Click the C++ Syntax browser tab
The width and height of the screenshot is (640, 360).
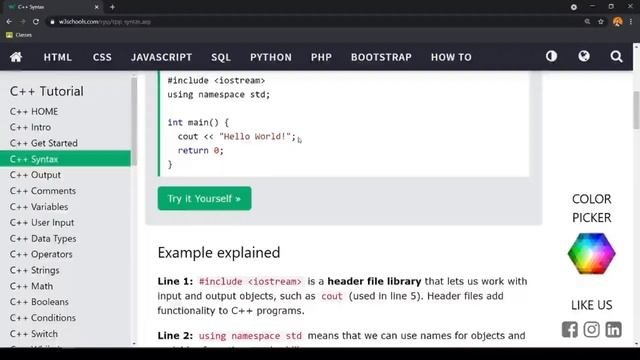click(x=53, y=7)
